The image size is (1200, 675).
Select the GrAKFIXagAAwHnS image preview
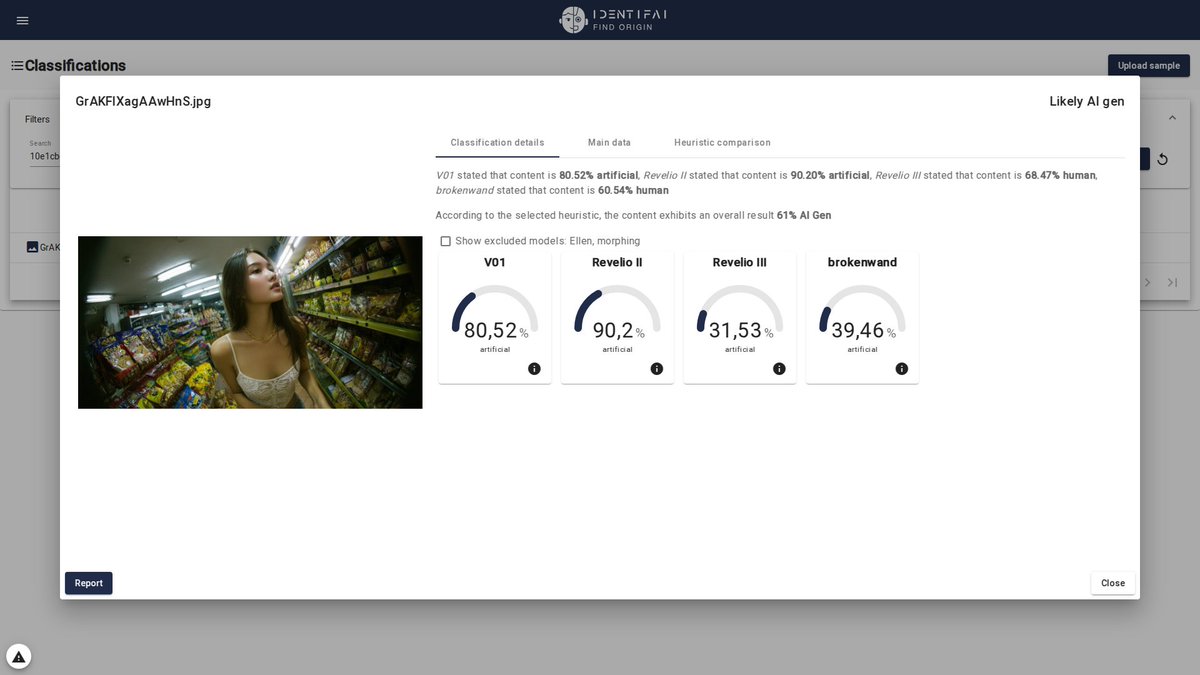250,322
